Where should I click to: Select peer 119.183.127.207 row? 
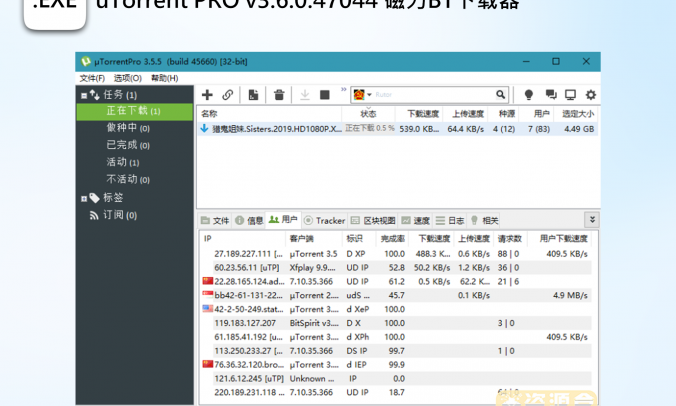pos(397,323)
